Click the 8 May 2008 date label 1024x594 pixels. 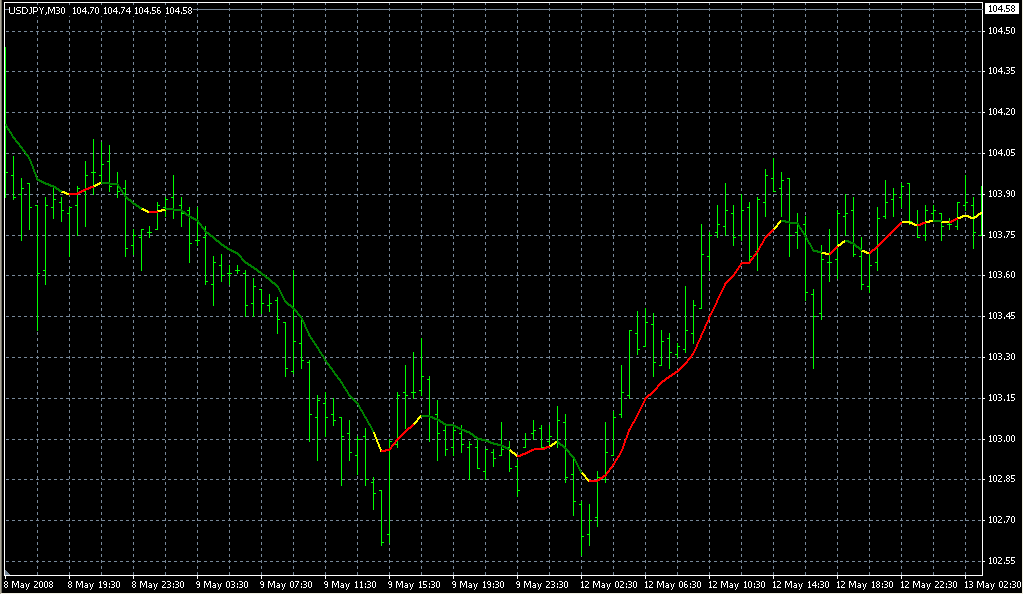28,584
